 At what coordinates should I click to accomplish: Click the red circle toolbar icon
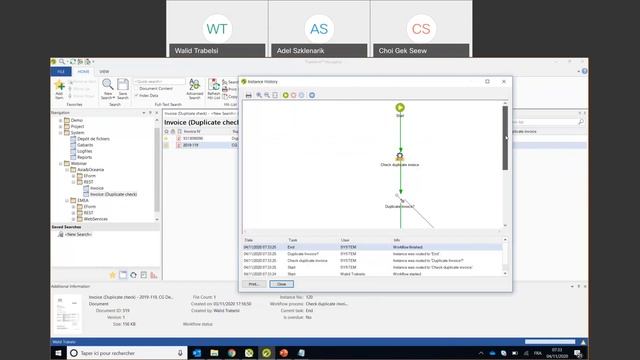point(293,95)
